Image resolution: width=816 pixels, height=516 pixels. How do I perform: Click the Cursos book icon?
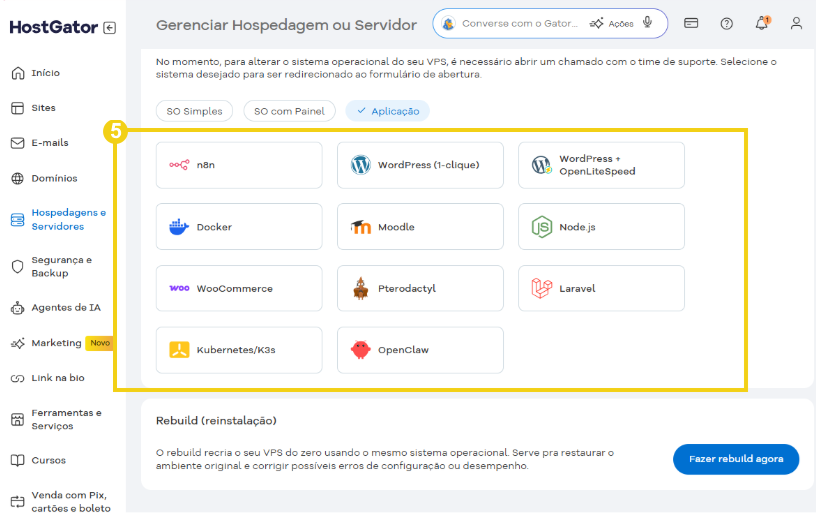click(18, 460)
